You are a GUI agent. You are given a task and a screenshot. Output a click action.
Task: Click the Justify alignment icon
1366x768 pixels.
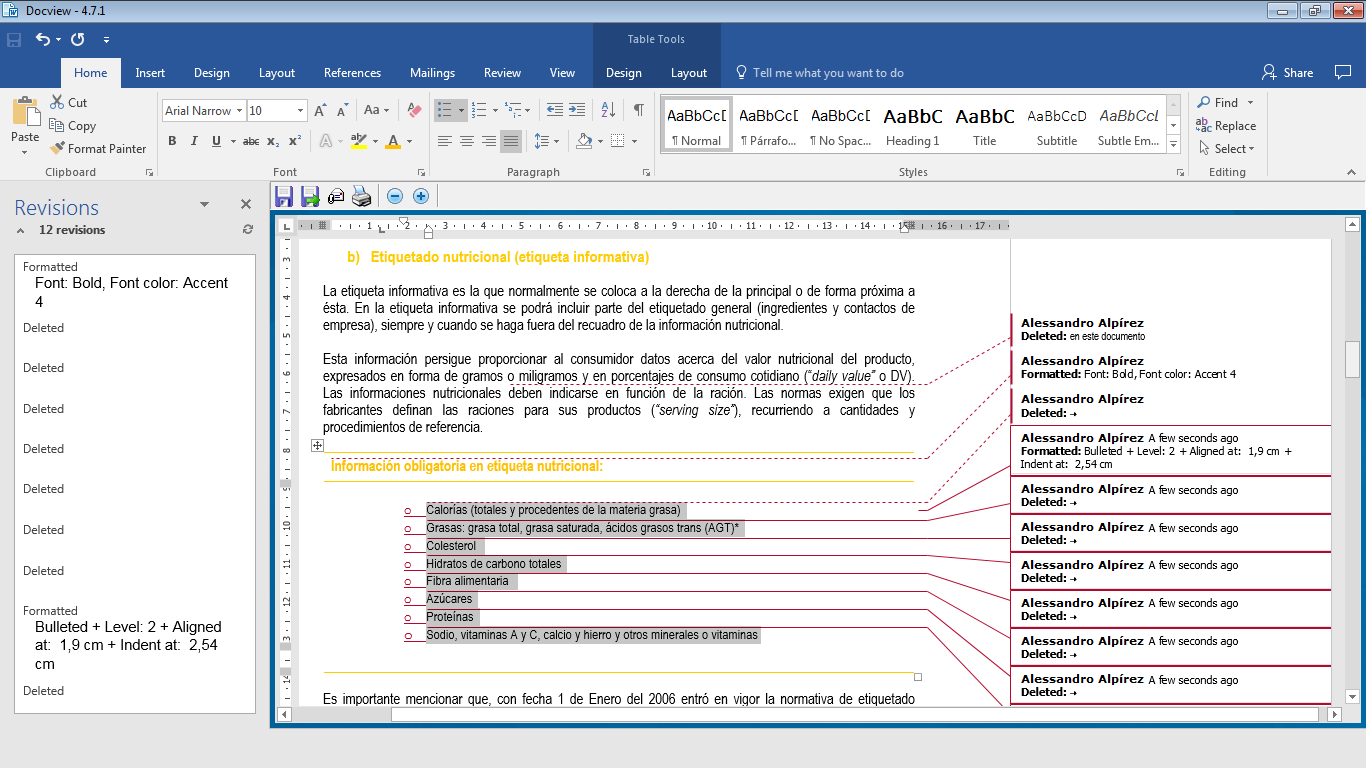pos(511,141)
